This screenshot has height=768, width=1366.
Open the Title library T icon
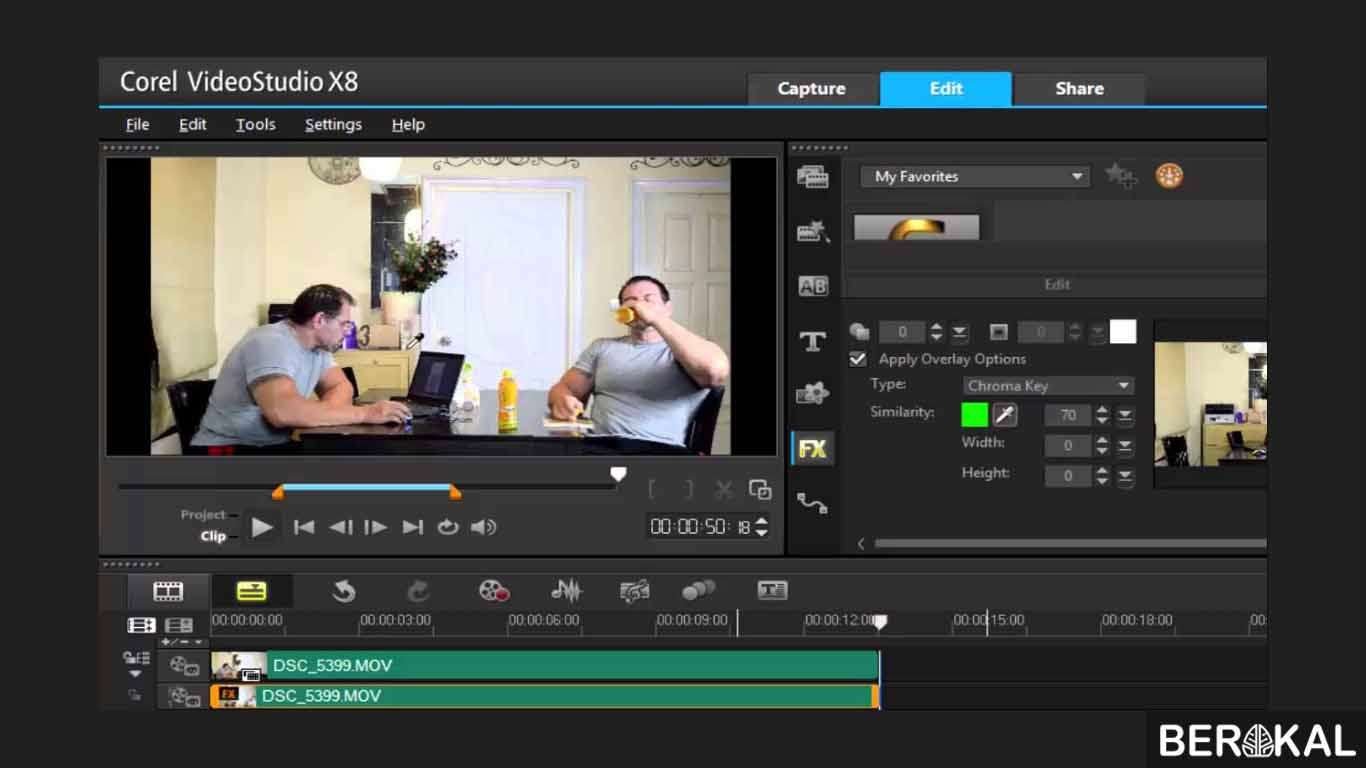pos(812,341)
